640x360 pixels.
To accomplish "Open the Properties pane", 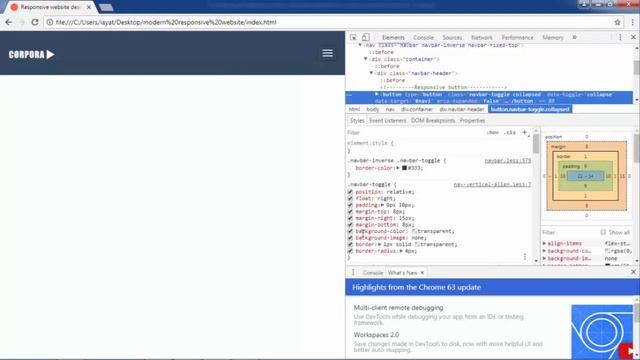I will [x=472, y=120].
